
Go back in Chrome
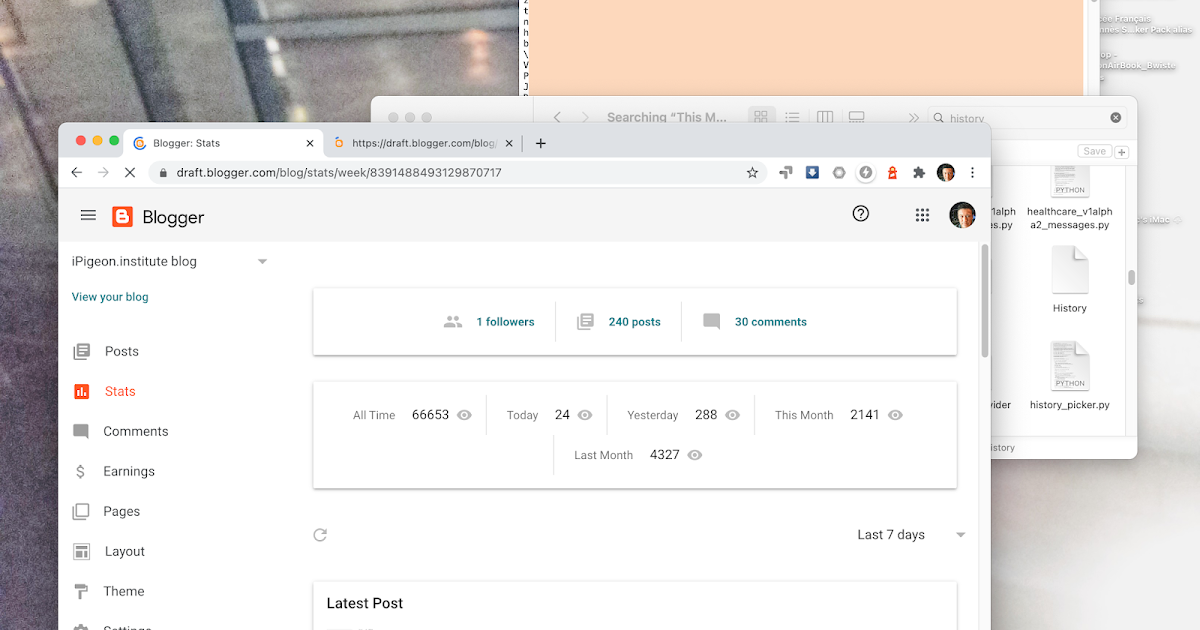[x=77, y=173]
